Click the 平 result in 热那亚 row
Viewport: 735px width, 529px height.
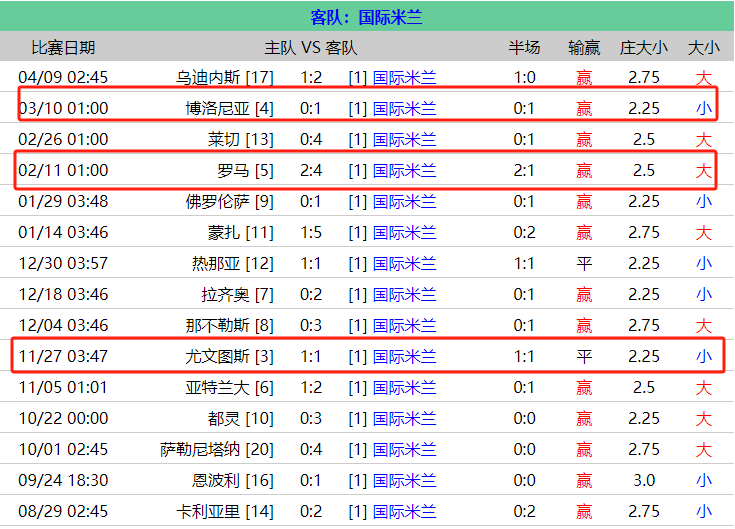(x=584, y=263)
